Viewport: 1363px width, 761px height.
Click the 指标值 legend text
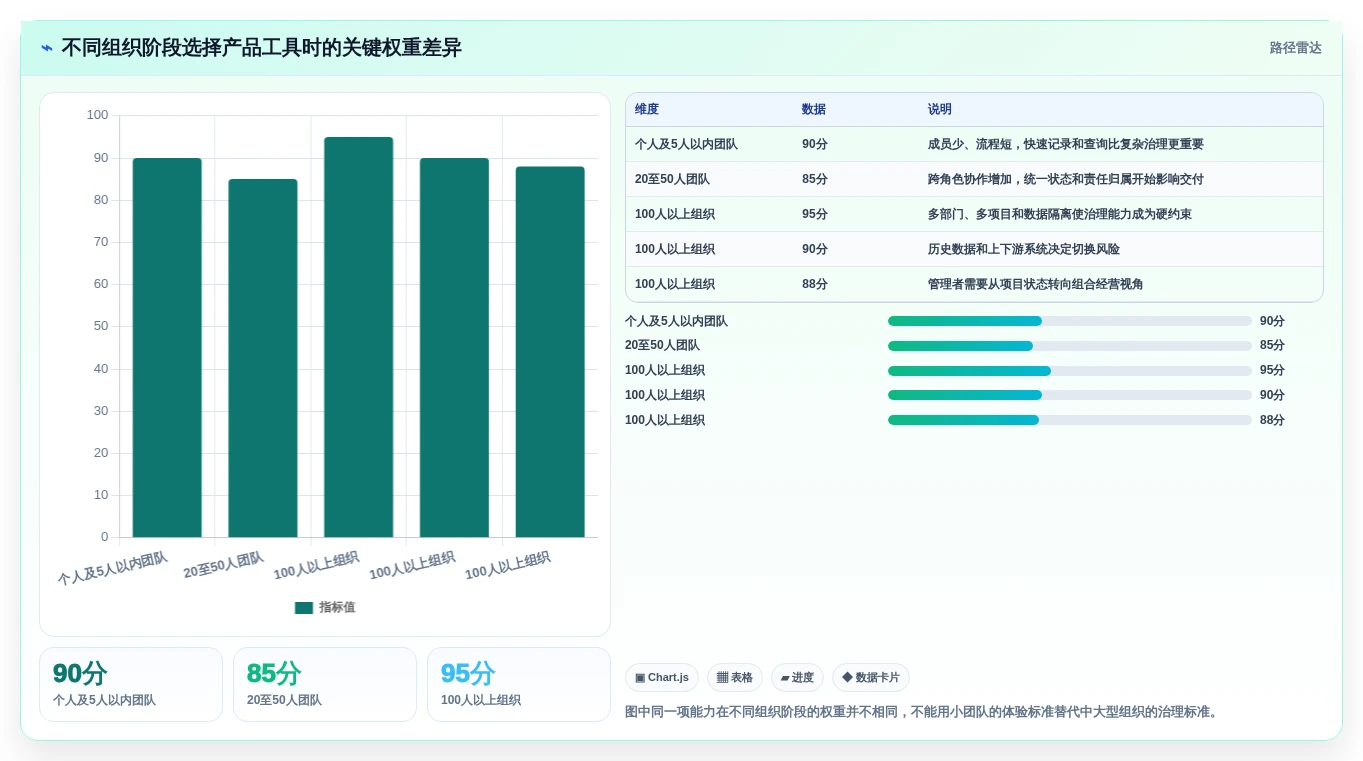[337, 608]
